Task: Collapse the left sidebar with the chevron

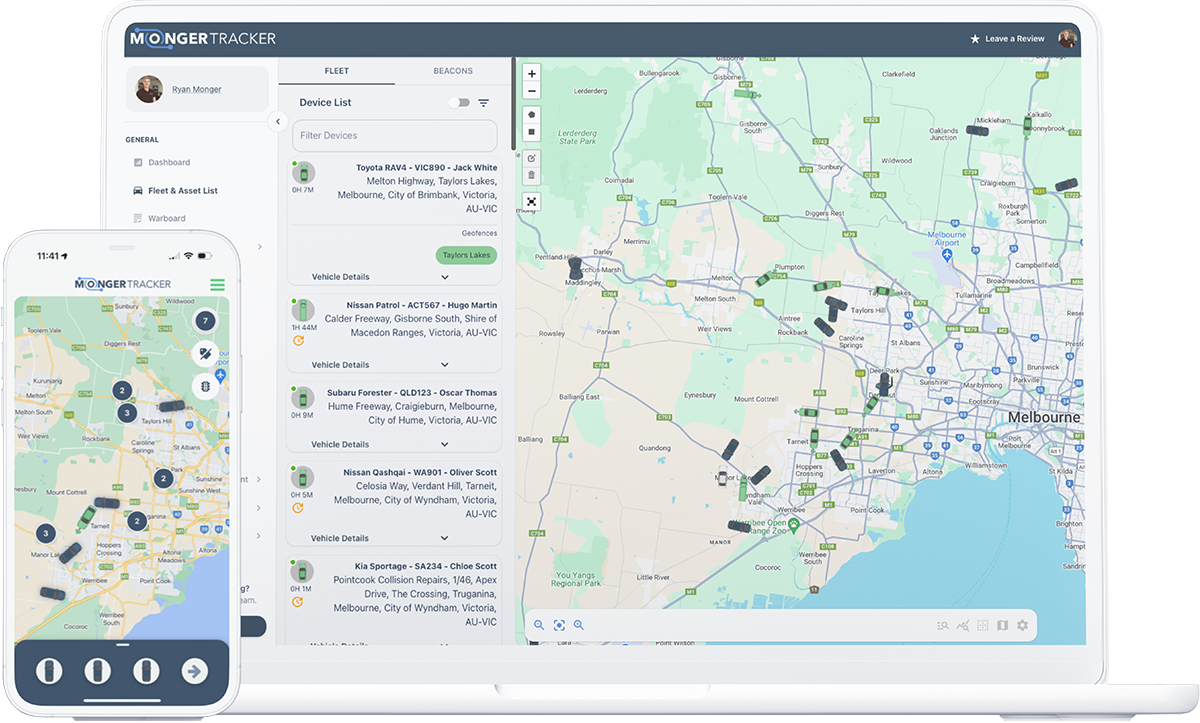Action: [277, 121]
